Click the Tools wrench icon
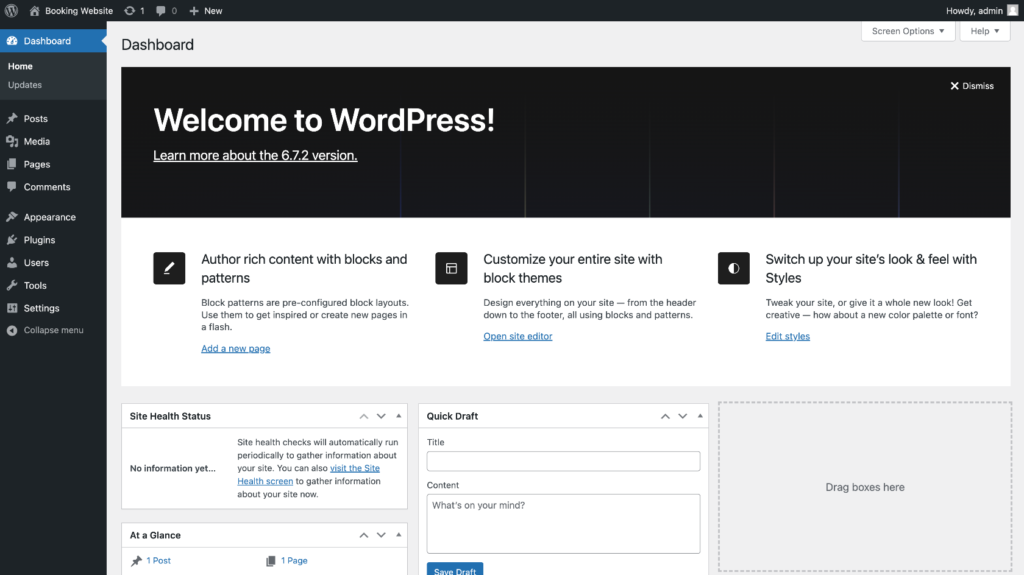Image resolution: width=1024 pixels, height=575 pixels. pyautogui.click(x=12, y=285)
